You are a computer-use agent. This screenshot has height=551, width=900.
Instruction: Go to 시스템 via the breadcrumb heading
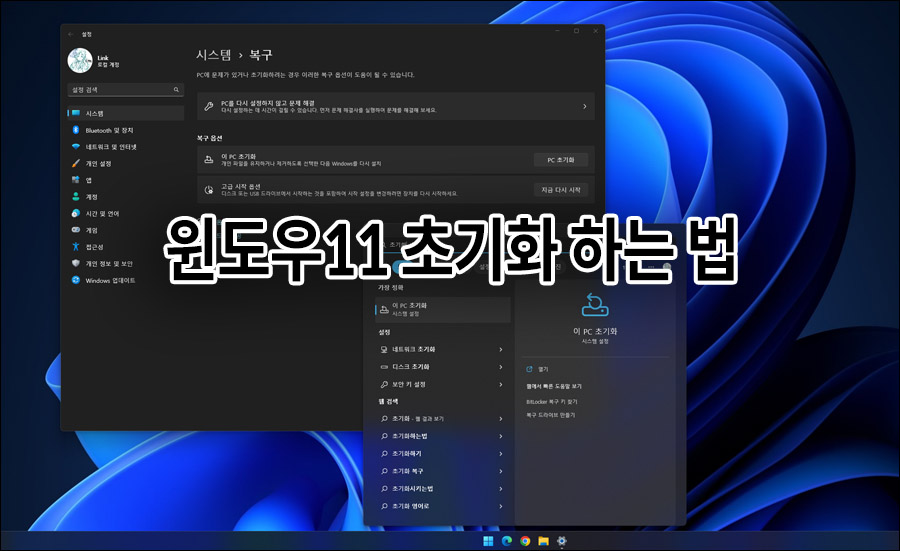pyautogui.click(x=214, y=55)
